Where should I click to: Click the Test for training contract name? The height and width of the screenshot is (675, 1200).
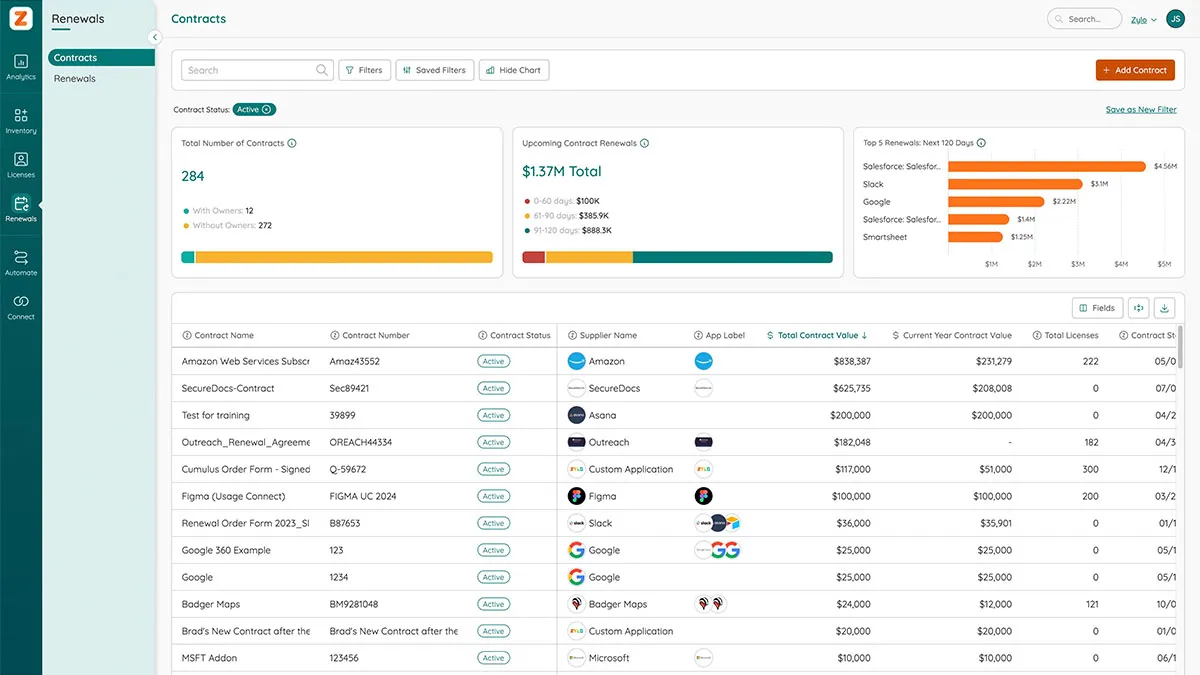point(216,415)
